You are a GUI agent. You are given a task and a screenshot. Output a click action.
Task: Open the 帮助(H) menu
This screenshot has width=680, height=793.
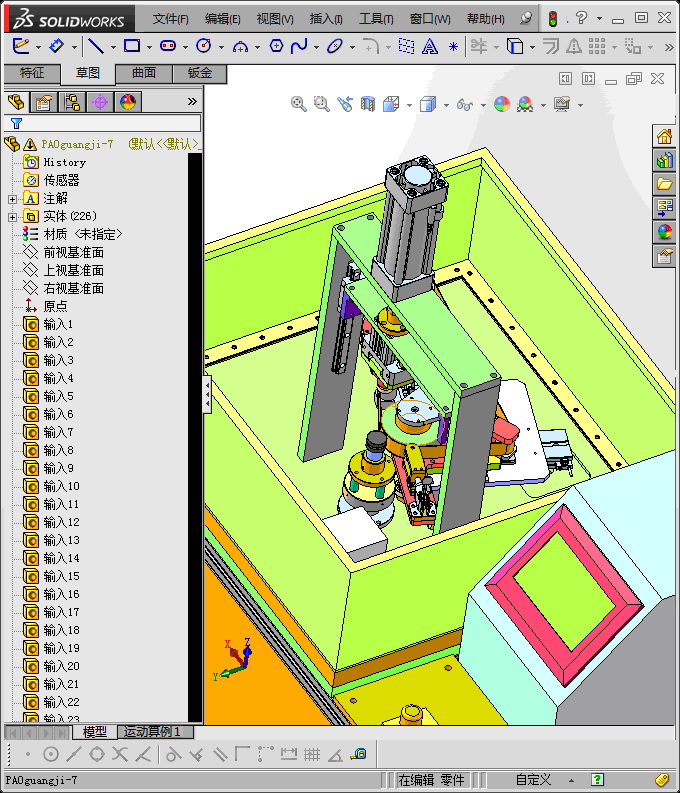tap(485, 19)
